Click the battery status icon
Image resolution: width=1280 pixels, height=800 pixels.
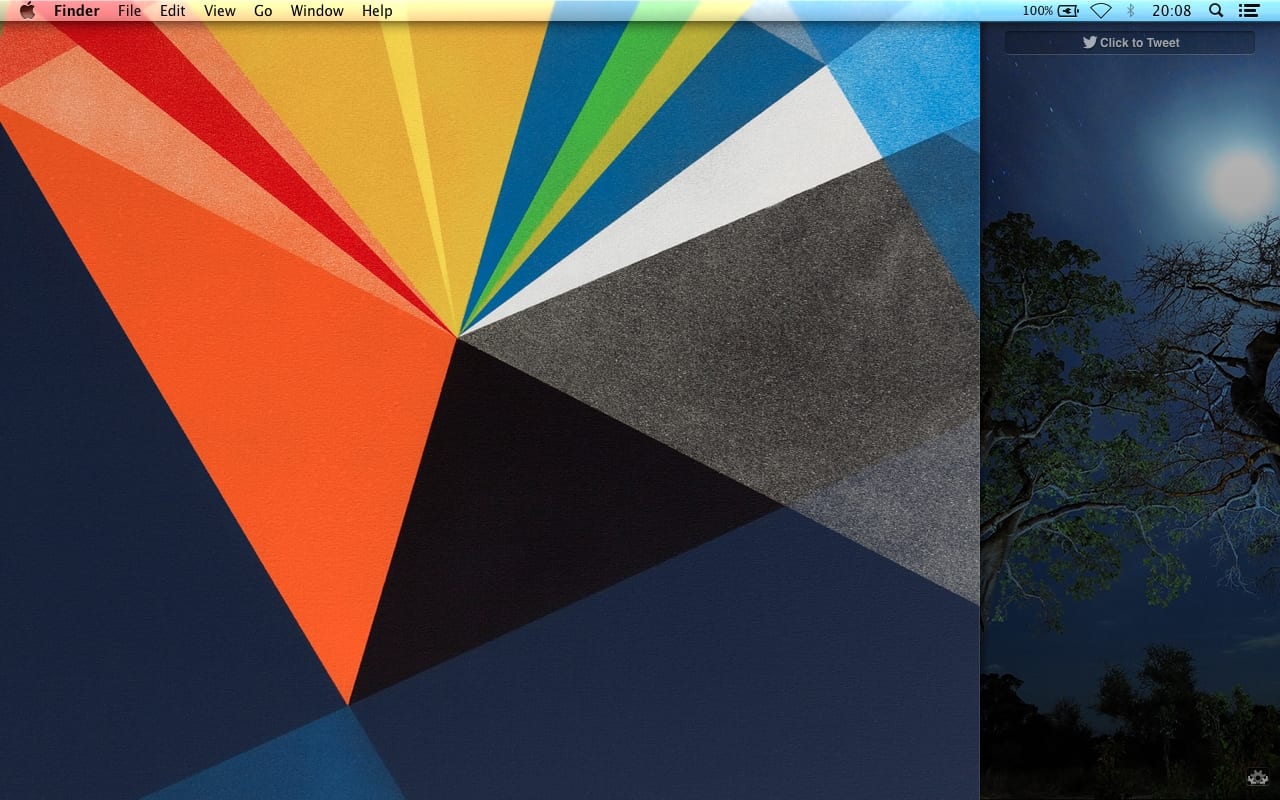pos(1068,11)
